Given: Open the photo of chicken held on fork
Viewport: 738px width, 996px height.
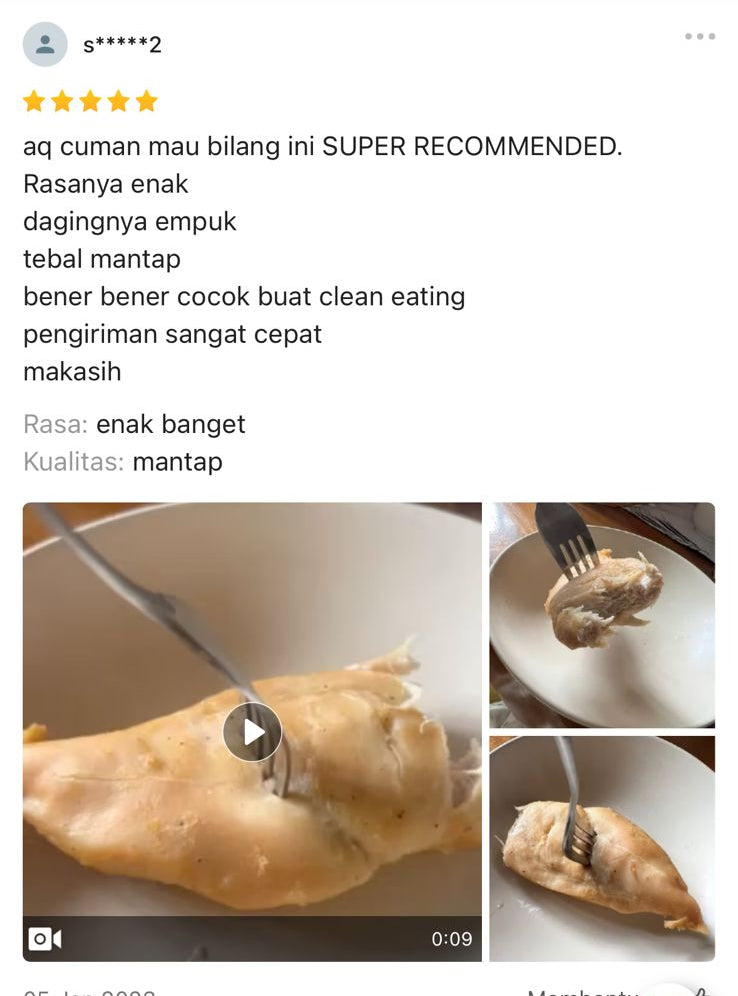Looking at the screenshot, I should (602, 615).
